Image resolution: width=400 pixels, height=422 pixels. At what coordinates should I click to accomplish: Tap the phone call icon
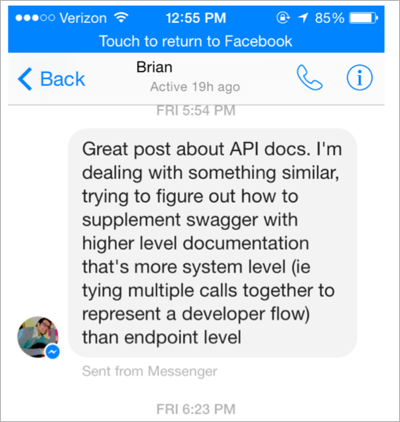(310, 78)
